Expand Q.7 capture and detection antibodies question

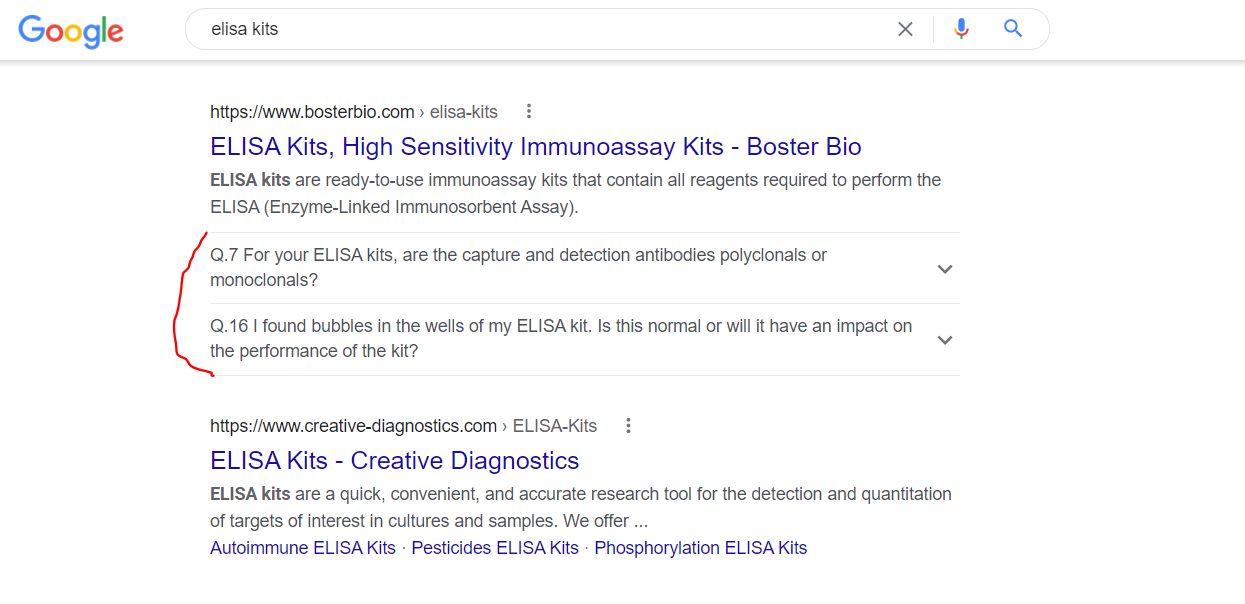[x=945, y=269]
